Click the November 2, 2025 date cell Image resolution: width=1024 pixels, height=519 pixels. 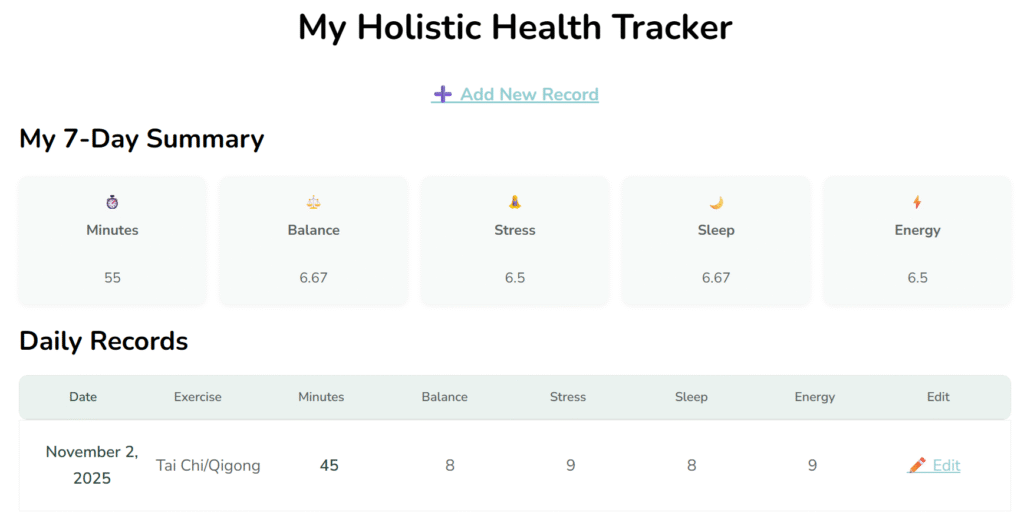(x=91, y=465)
